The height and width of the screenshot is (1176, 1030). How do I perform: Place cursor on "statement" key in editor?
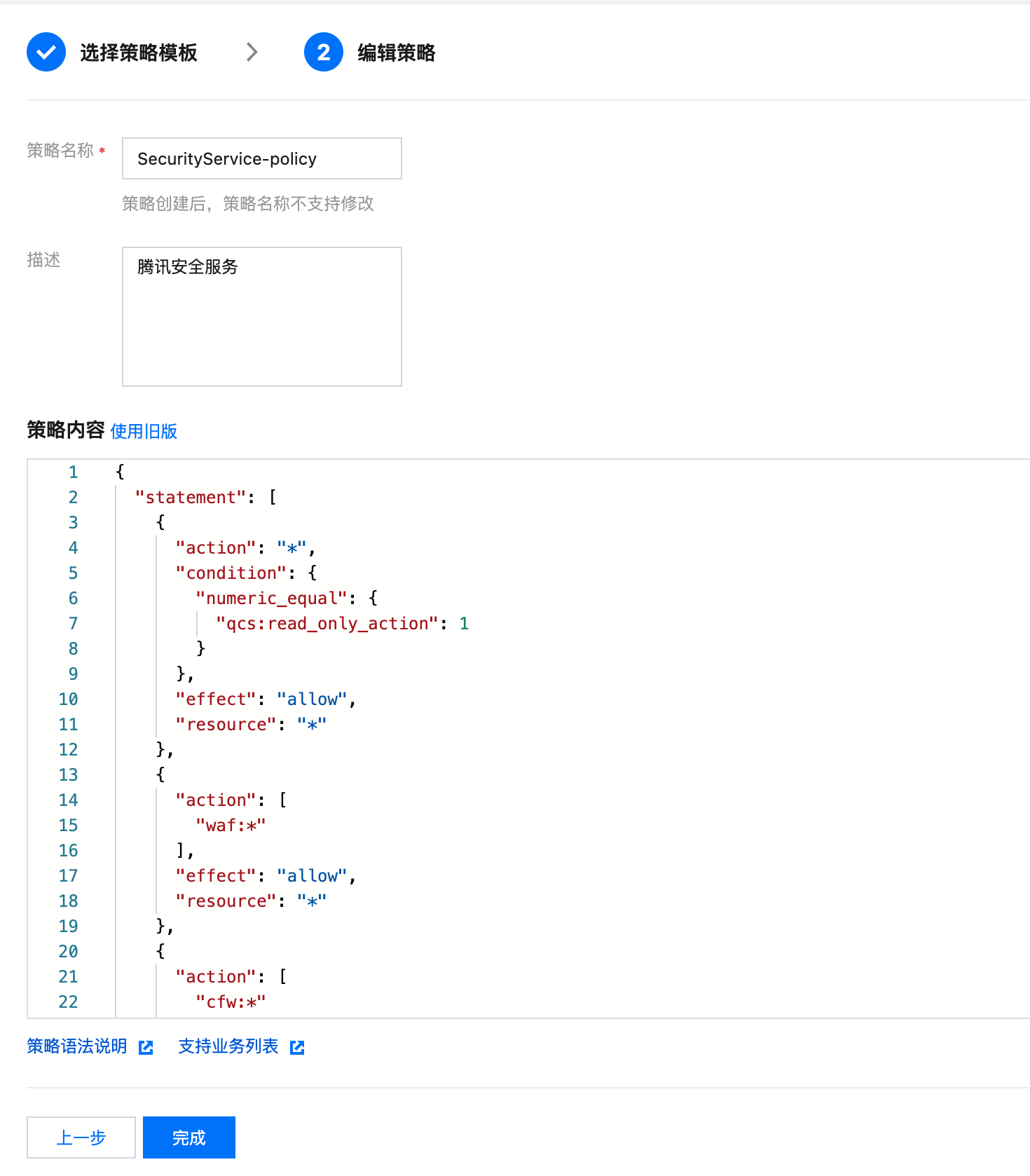tap(191, 498)
